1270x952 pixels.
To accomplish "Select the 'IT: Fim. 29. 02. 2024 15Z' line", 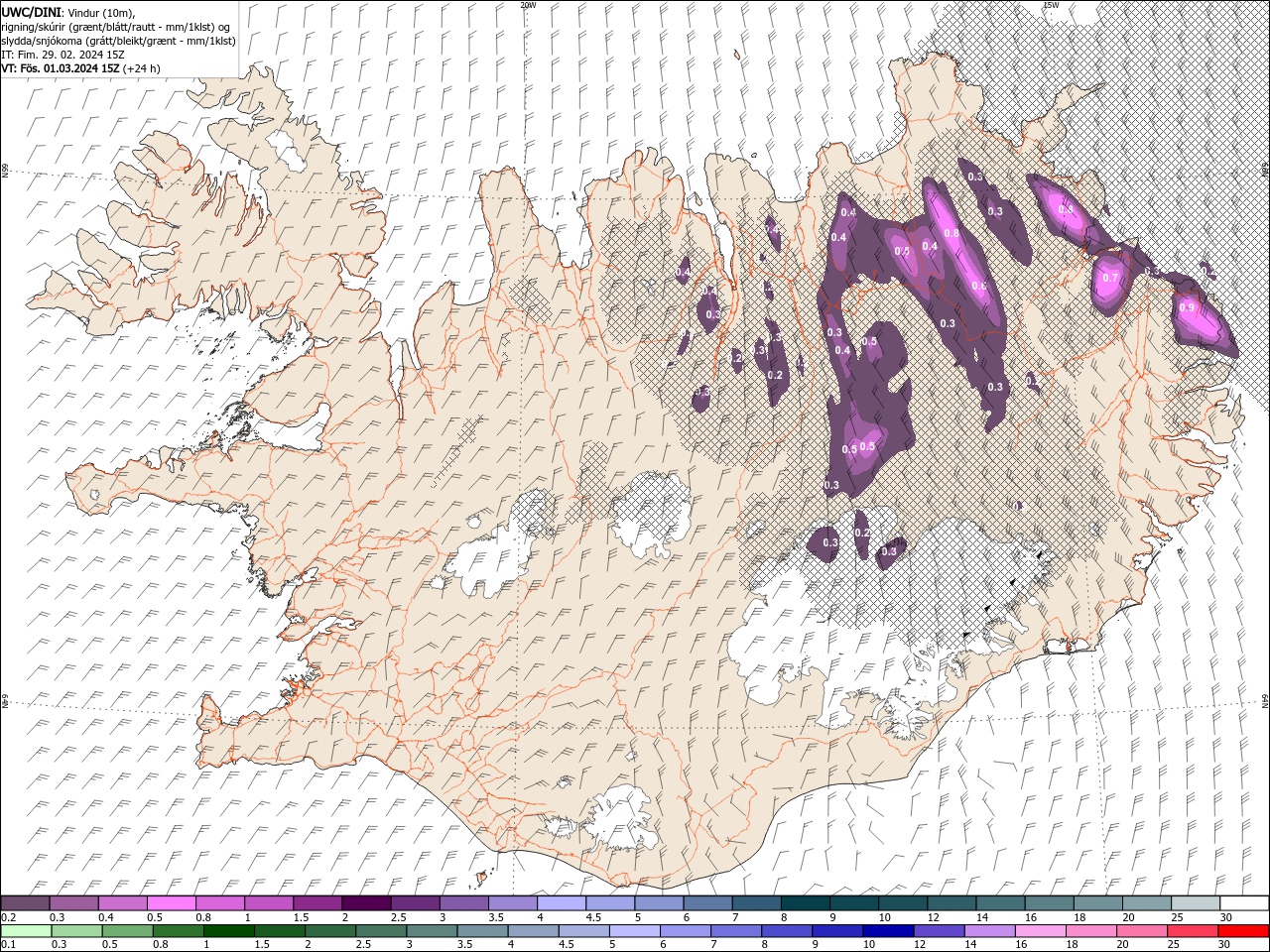I will coord(63,55).
